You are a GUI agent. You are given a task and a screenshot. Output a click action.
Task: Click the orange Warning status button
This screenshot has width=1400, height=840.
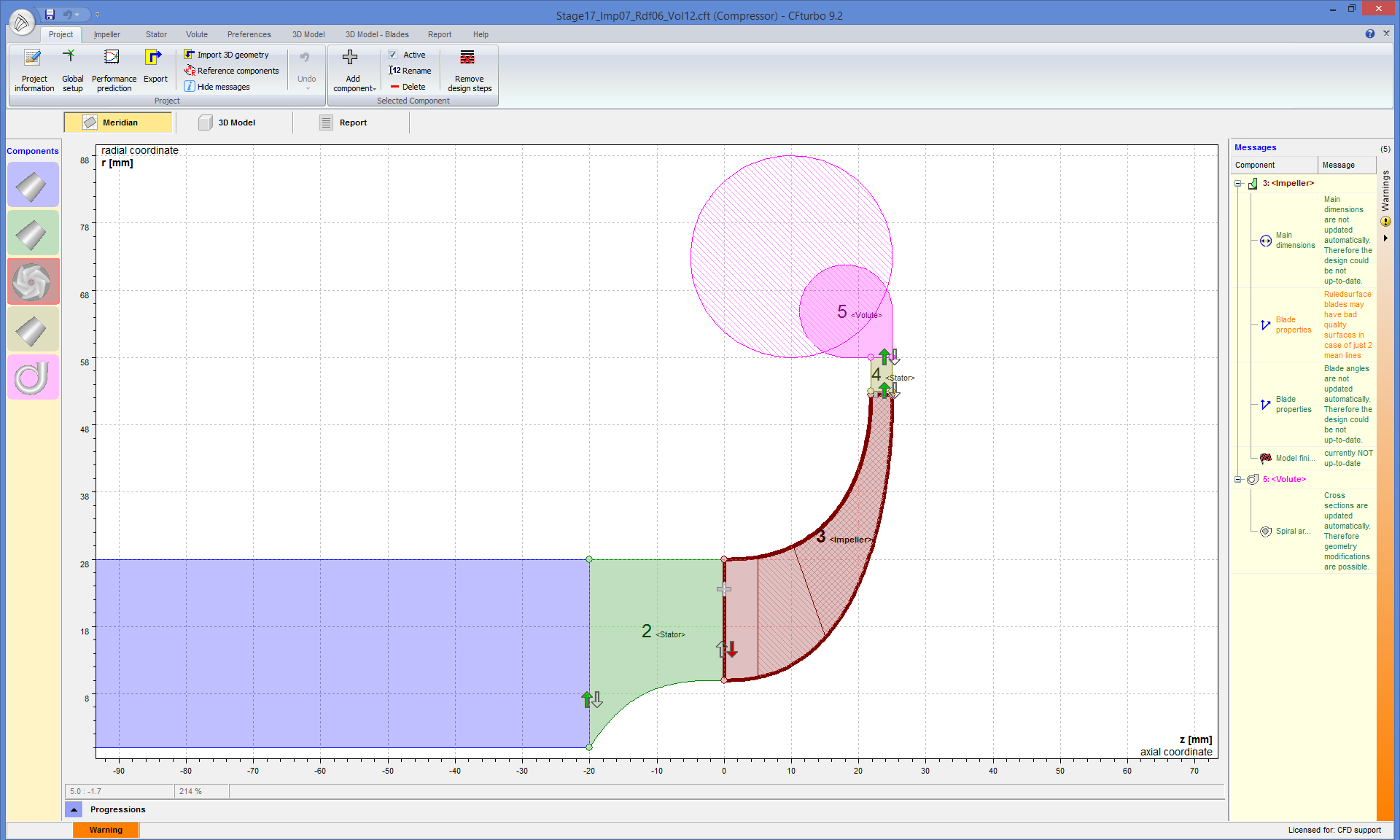[x=106, y=830]
